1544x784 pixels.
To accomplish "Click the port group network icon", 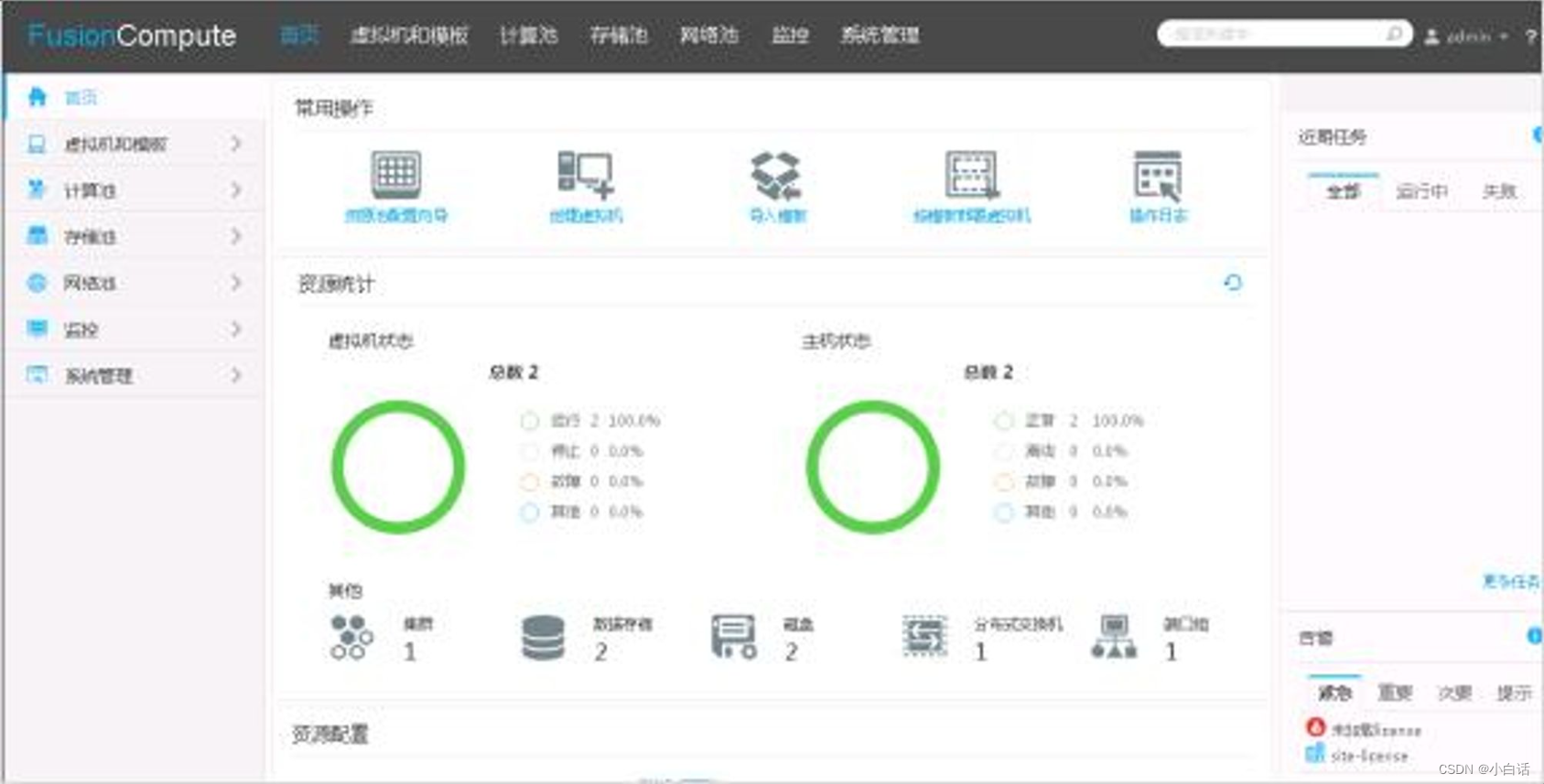I will 1114,637.
